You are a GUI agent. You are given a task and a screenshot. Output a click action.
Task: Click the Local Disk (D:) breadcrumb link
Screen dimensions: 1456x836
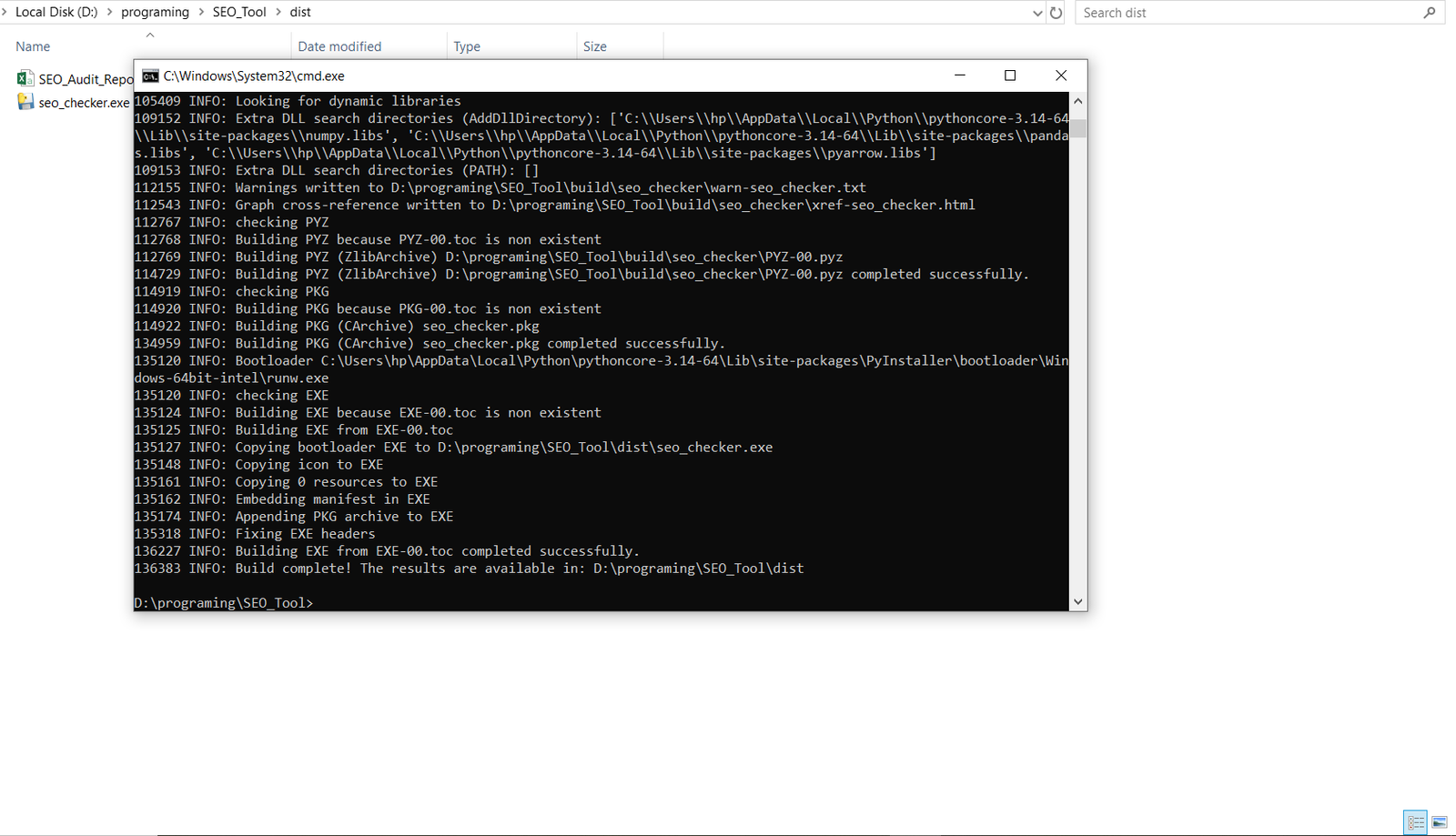(55, 12)
